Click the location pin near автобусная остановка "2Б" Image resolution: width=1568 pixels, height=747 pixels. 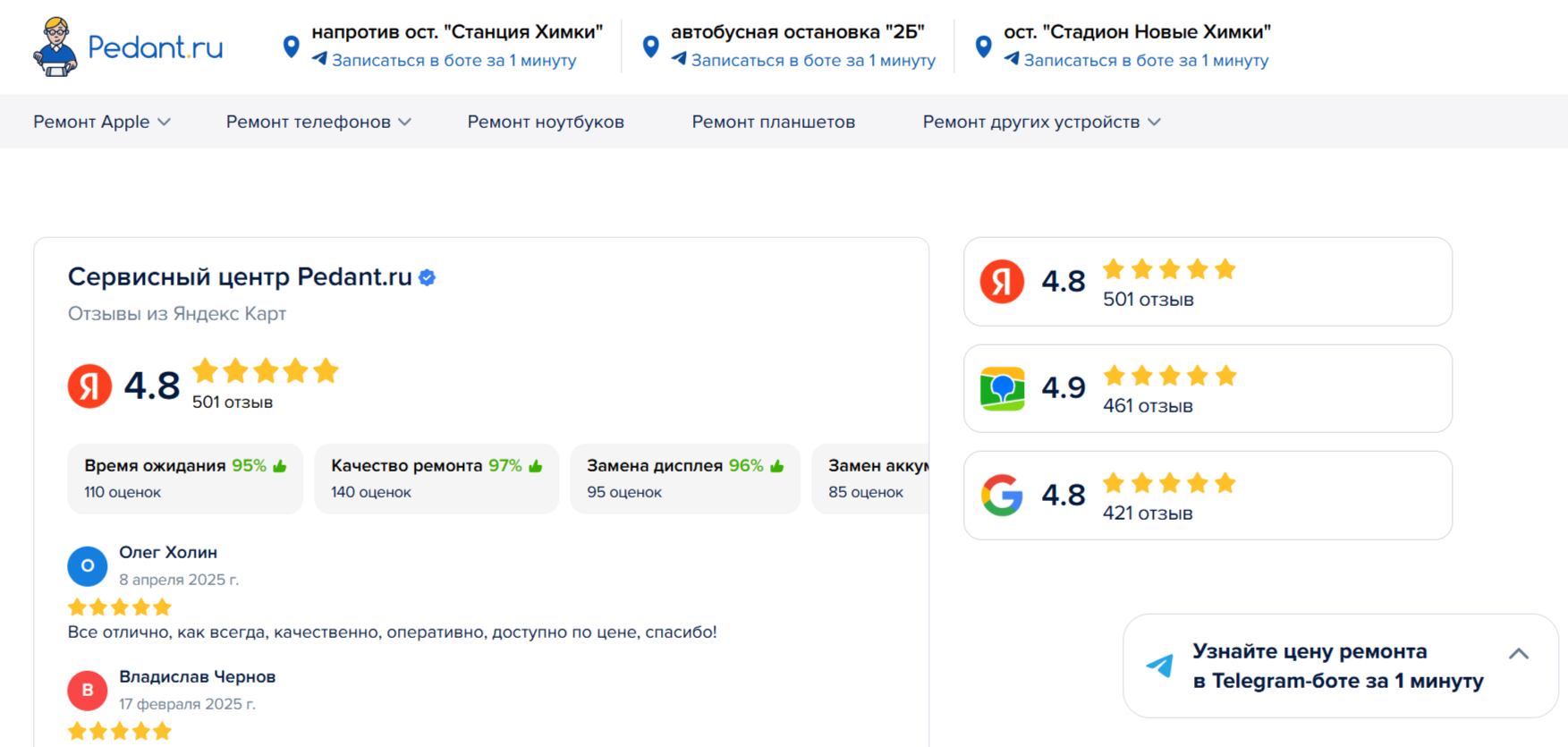(x=651, y=47)
